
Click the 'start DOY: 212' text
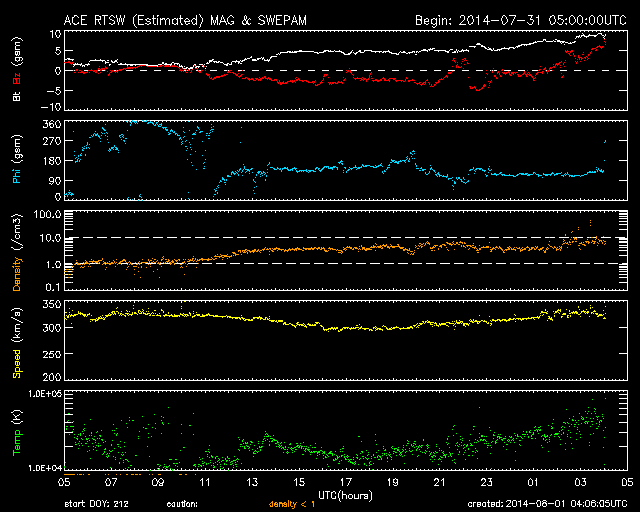[x=96, y=504]
